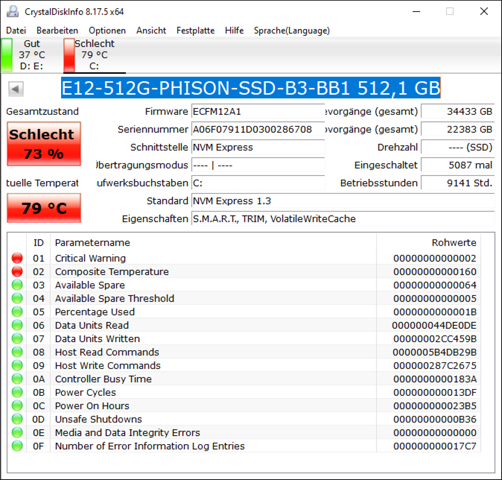Click the Eingeschaltet value 5087 mal
Image resolution: width=502 pixels, height=480 pixels.
coord(458,165)
